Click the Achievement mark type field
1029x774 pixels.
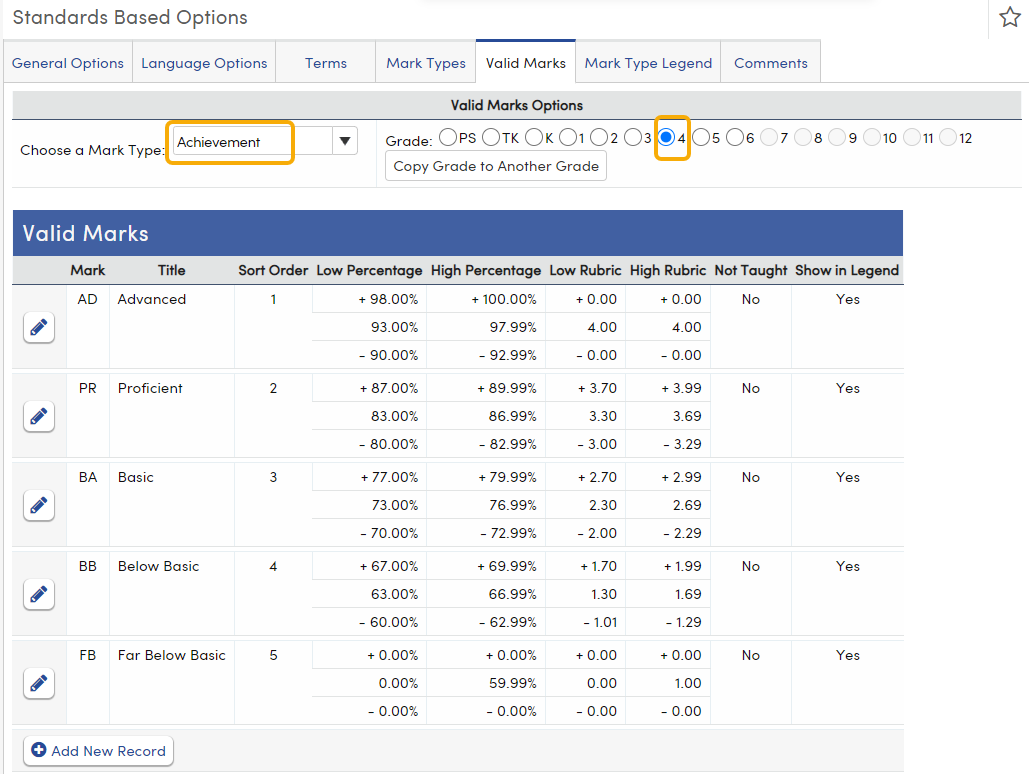click(252, 142)
